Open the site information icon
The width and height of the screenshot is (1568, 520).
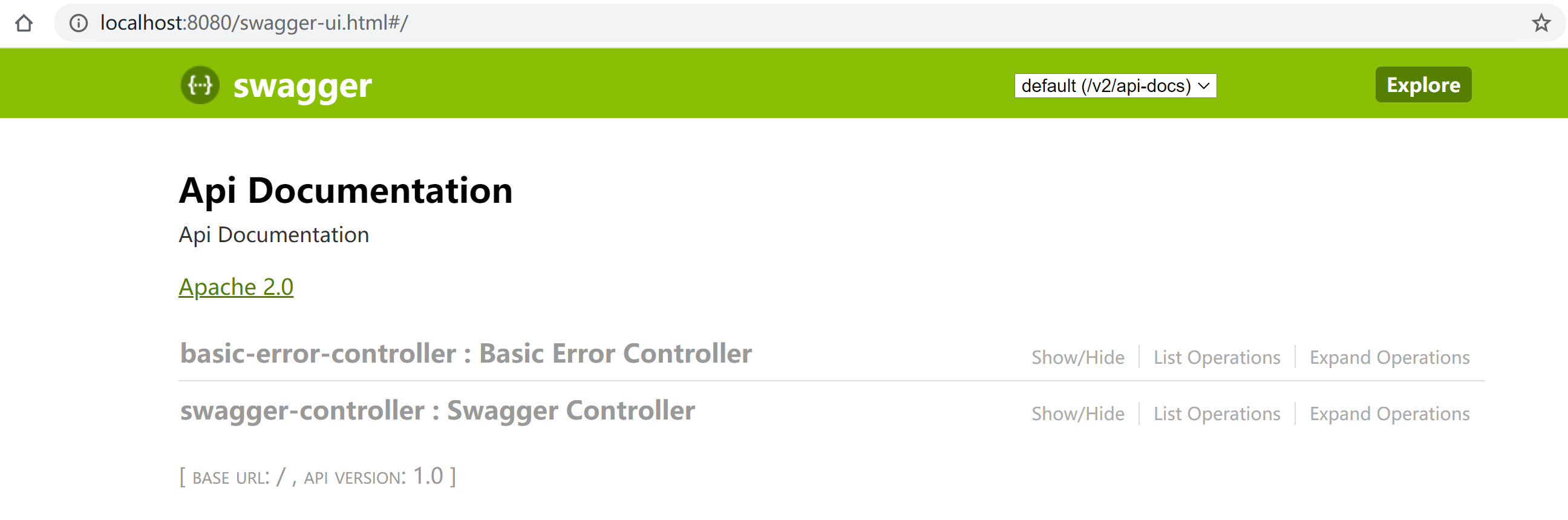click(x=78, y=23)
